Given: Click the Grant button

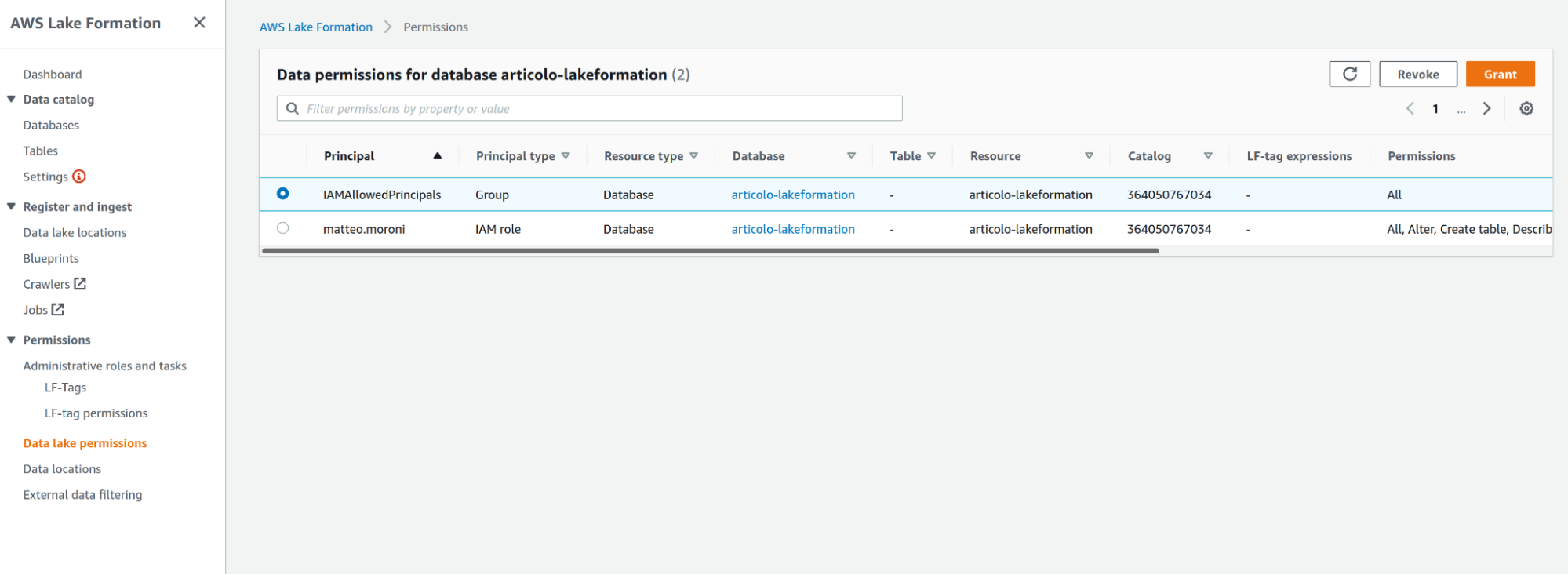Looking at the screenshot, I should pos(1500,74).
